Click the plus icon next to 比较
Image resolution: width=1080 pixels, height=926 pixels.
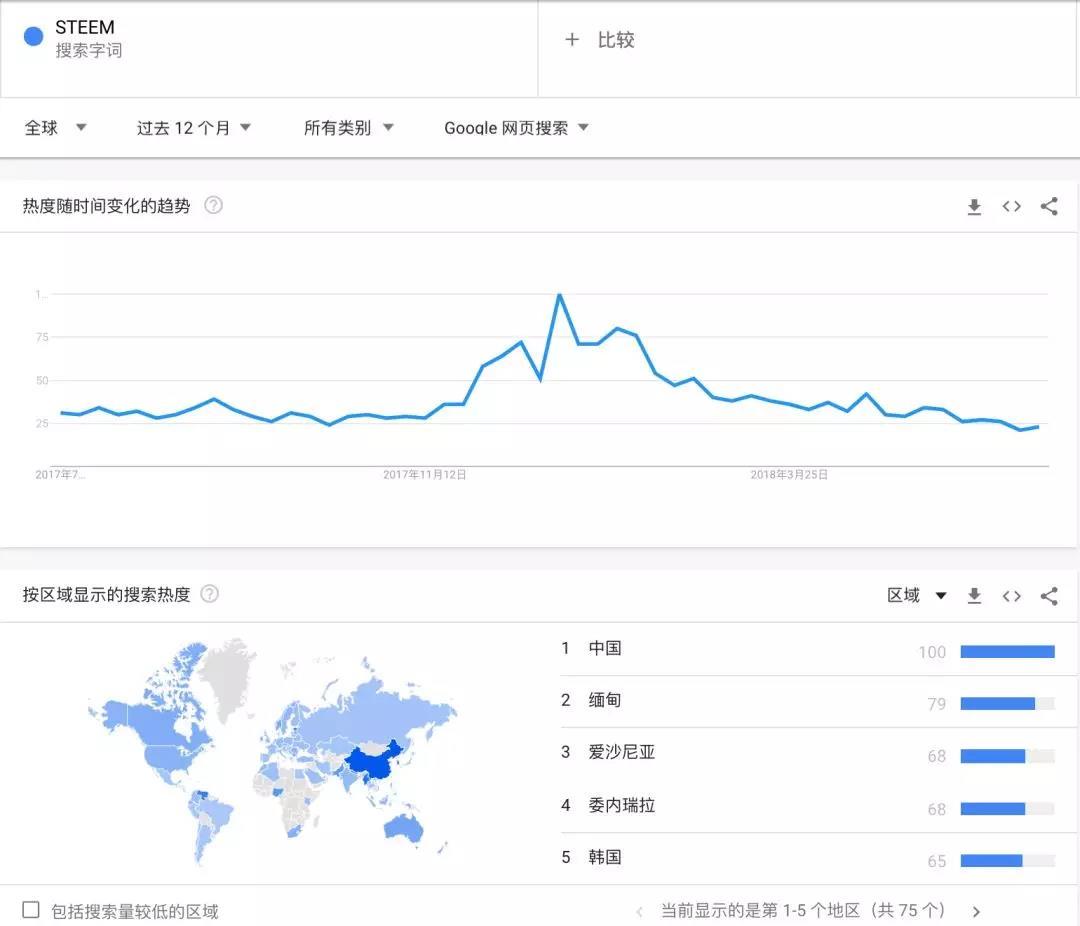point(572,40)
